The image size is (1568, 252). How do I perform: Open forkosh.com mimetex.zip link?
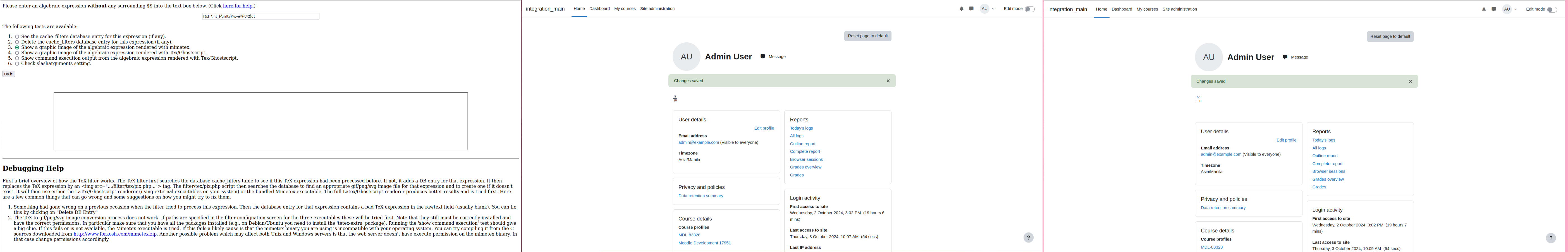pyautogui.click(x=115, y=234)
